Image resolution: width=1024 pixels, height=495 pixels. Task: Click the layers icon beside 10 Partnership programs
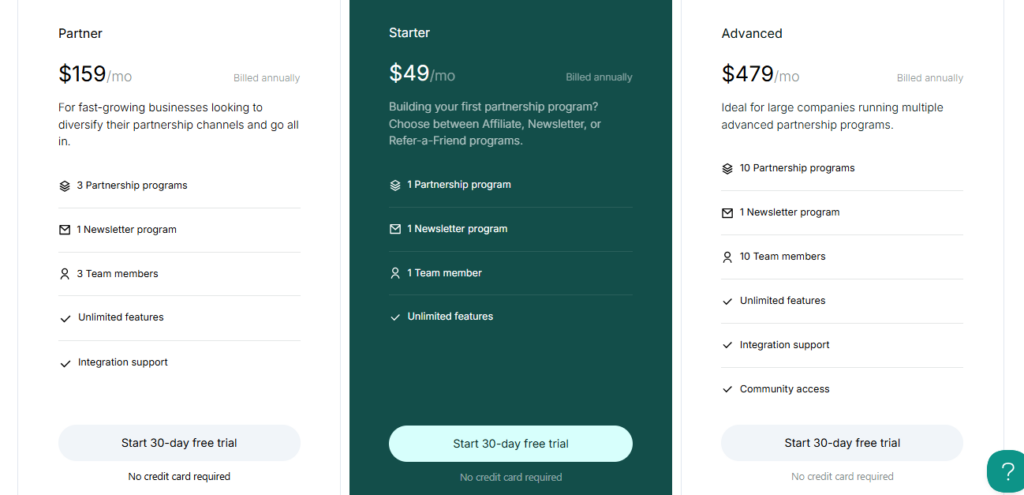tap(727, 169)
